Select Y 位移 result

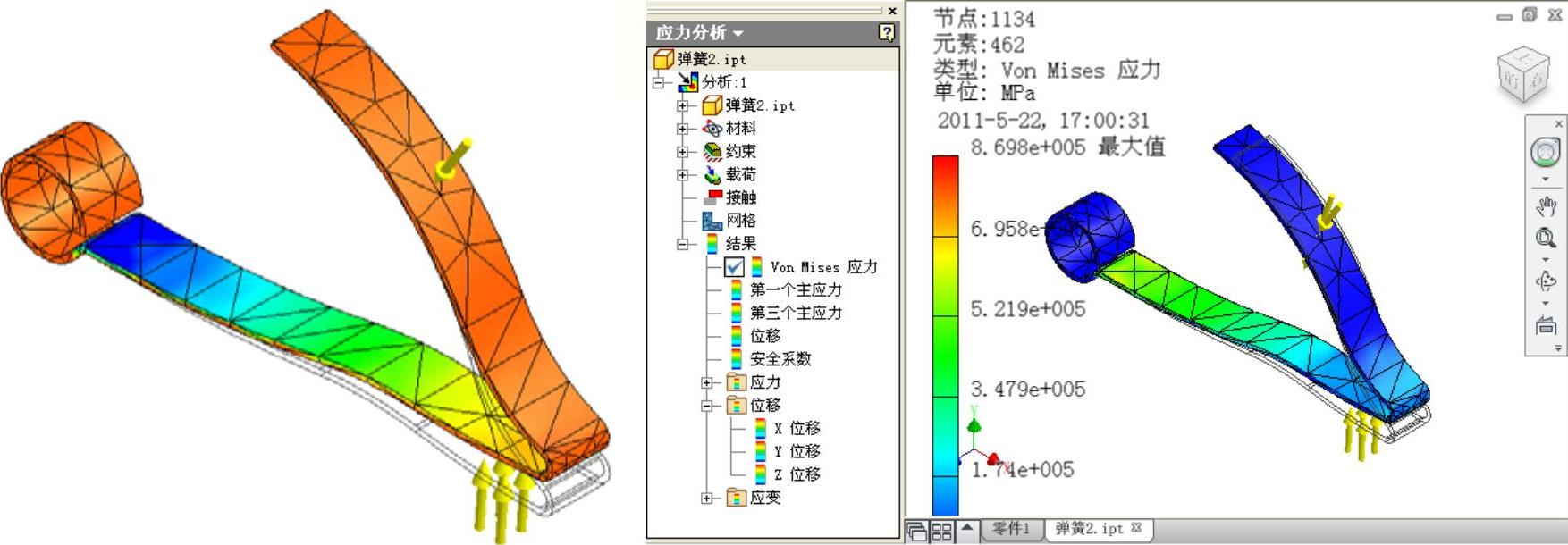tap(797, 451)
